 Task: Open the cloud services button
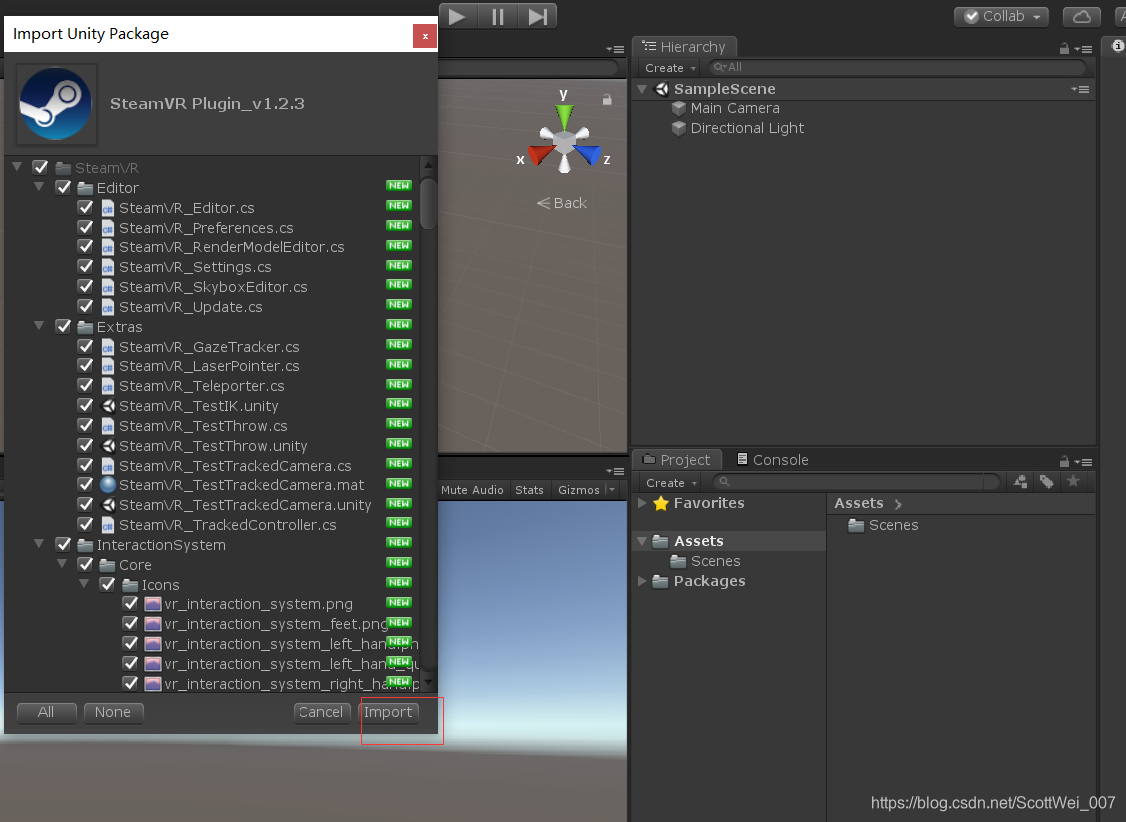click(1081, 17)
